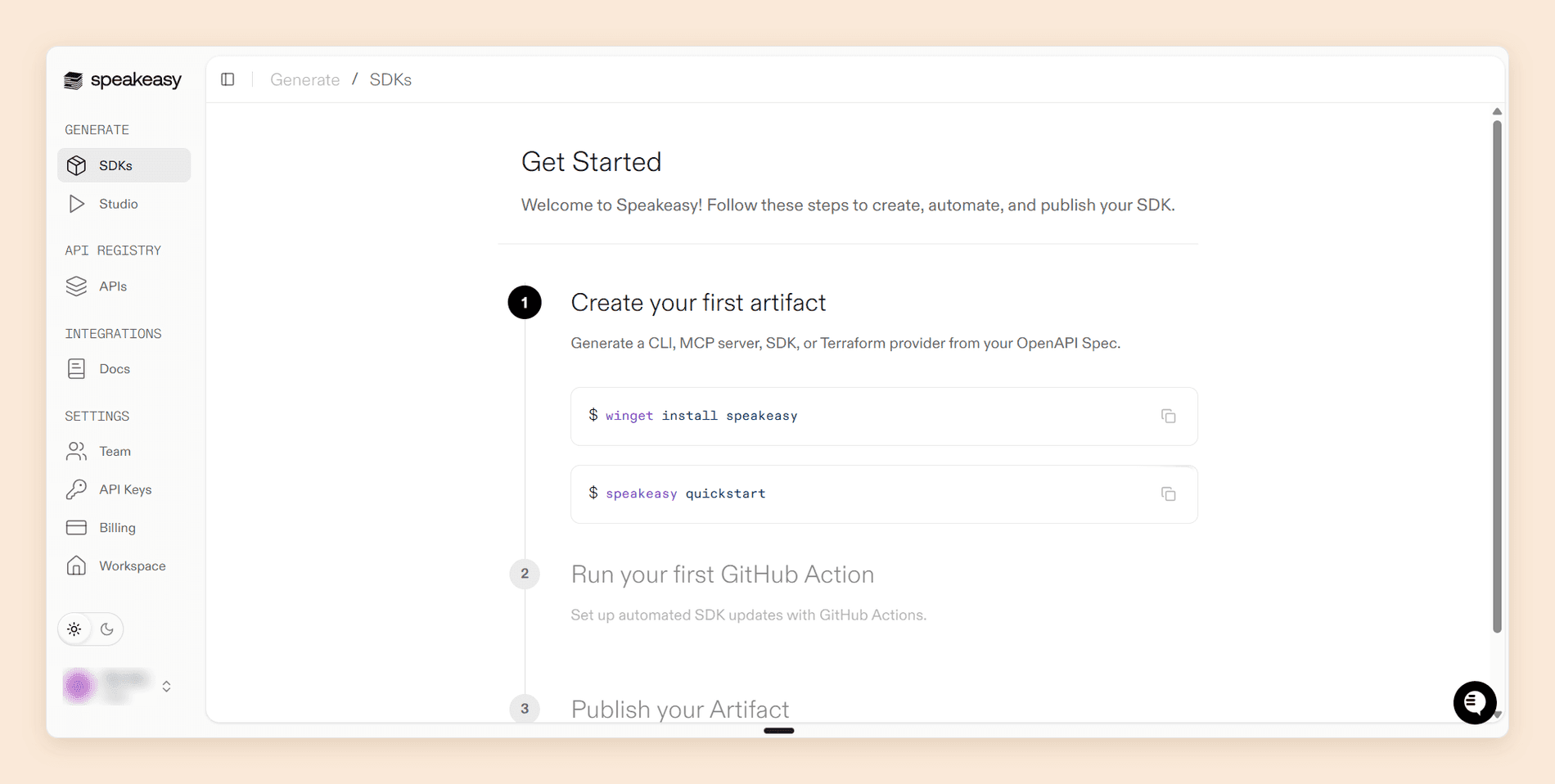
Task: Open the Docs integration page
Action: [124, 369]
